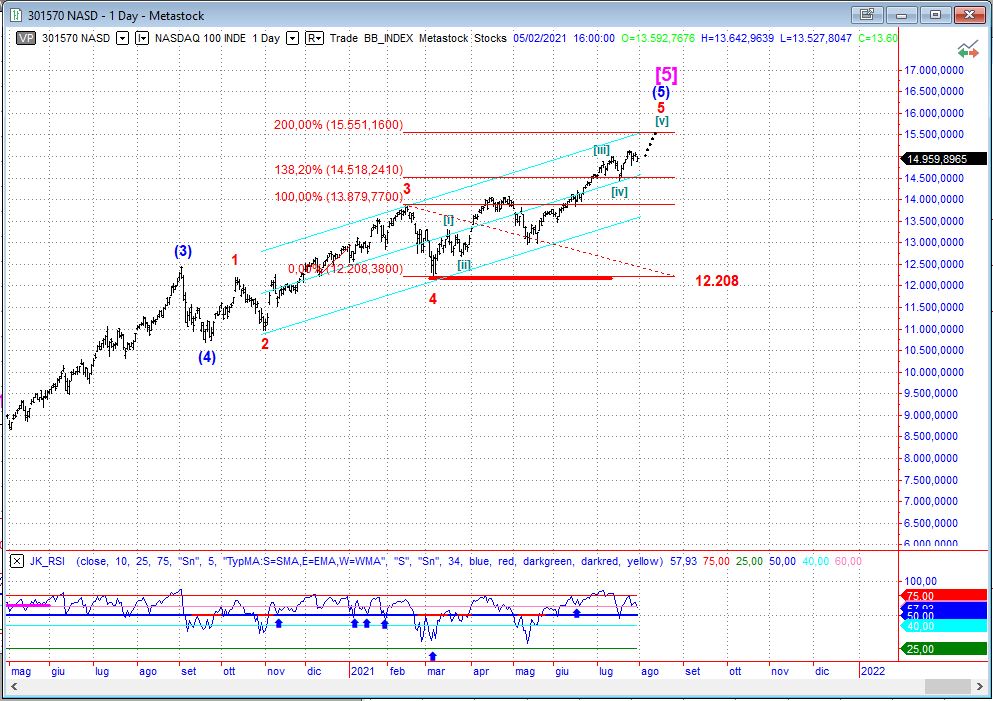The image size is (993, 701).
Task: Click the blue up-arrow signal near giu
Action: [576, 612]
